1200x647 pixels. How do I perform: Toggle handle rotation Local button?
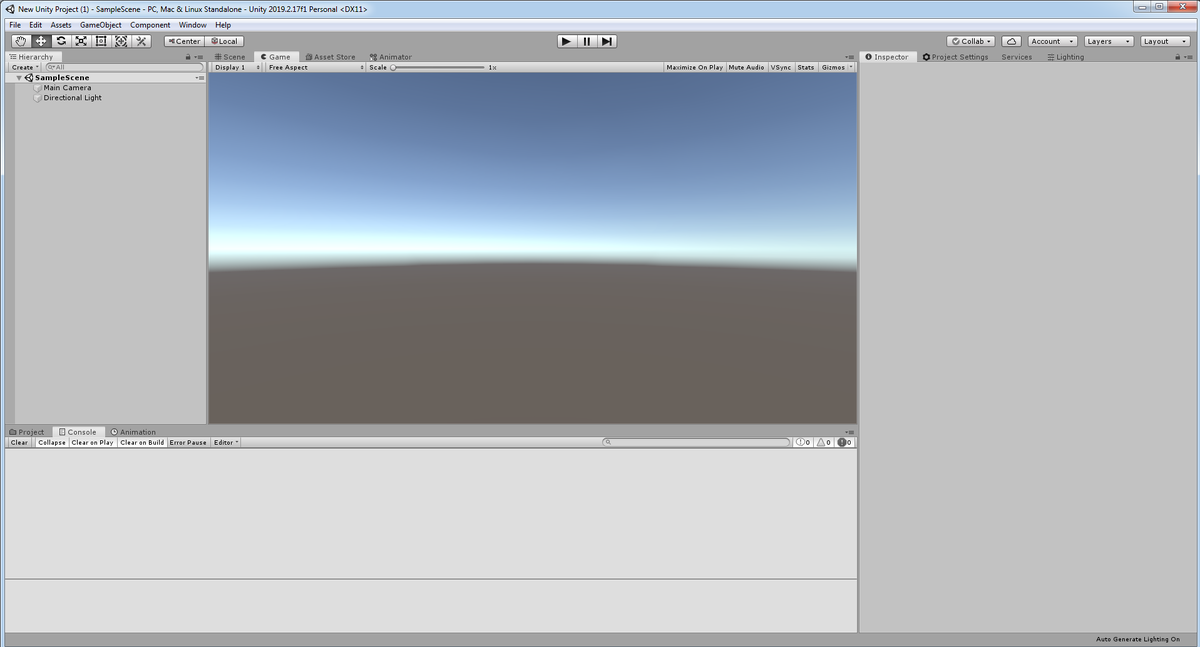coord(224,41)
